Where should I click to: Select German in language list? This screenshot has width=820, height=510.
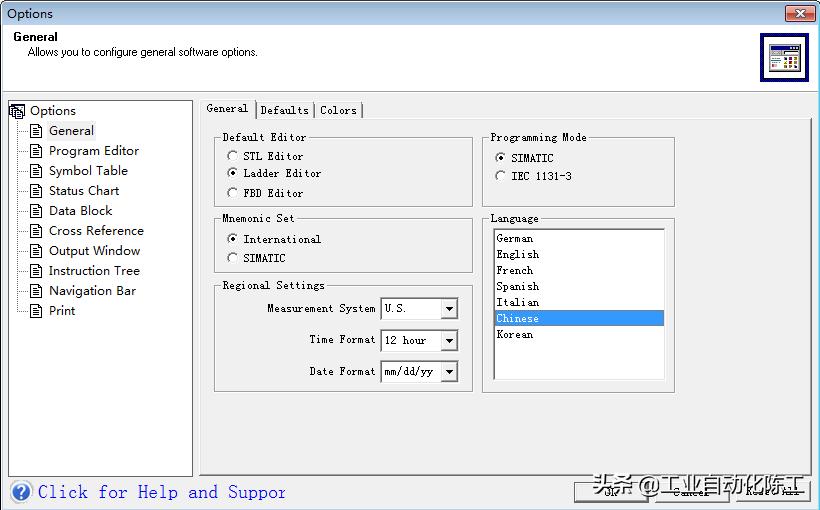(579, 239)
